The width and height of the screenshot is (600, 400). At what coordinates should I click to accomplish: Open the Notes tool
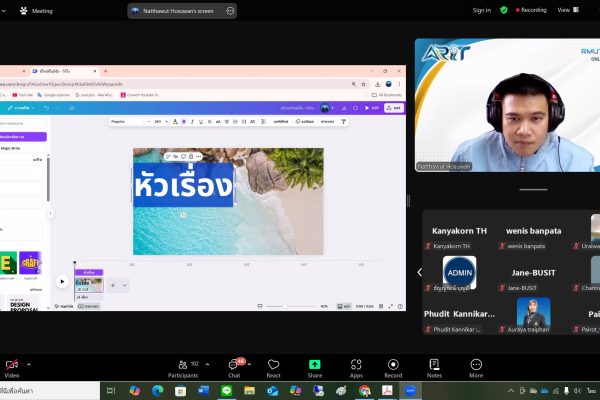(434, 368)
